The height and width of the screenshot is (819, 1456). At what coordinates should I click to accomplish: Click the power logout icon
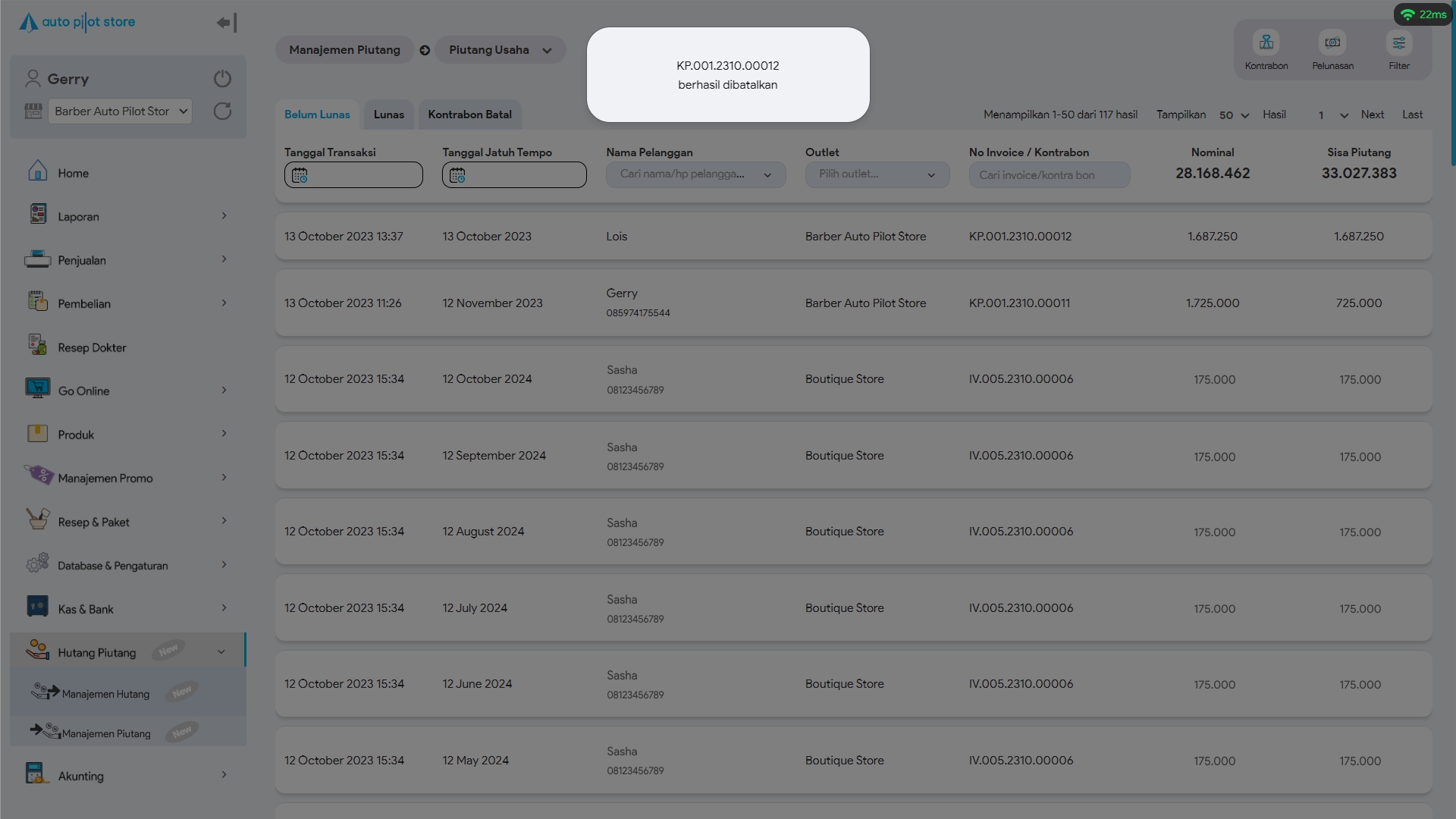pos(222,79)
